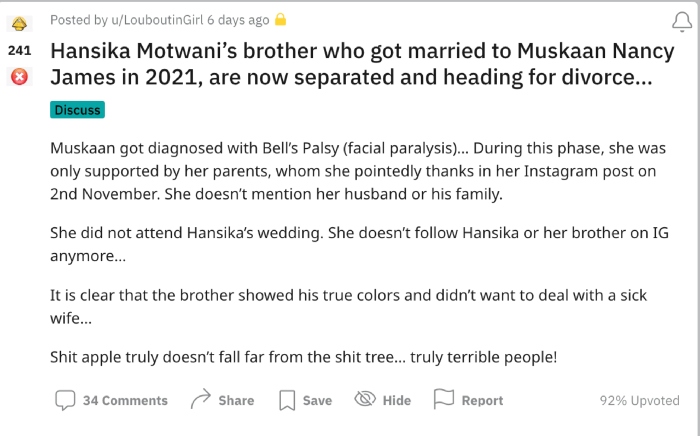Choose the Hide label
Image resolution: width=700 pixels, height=436 pixels.
click(396, 400)
